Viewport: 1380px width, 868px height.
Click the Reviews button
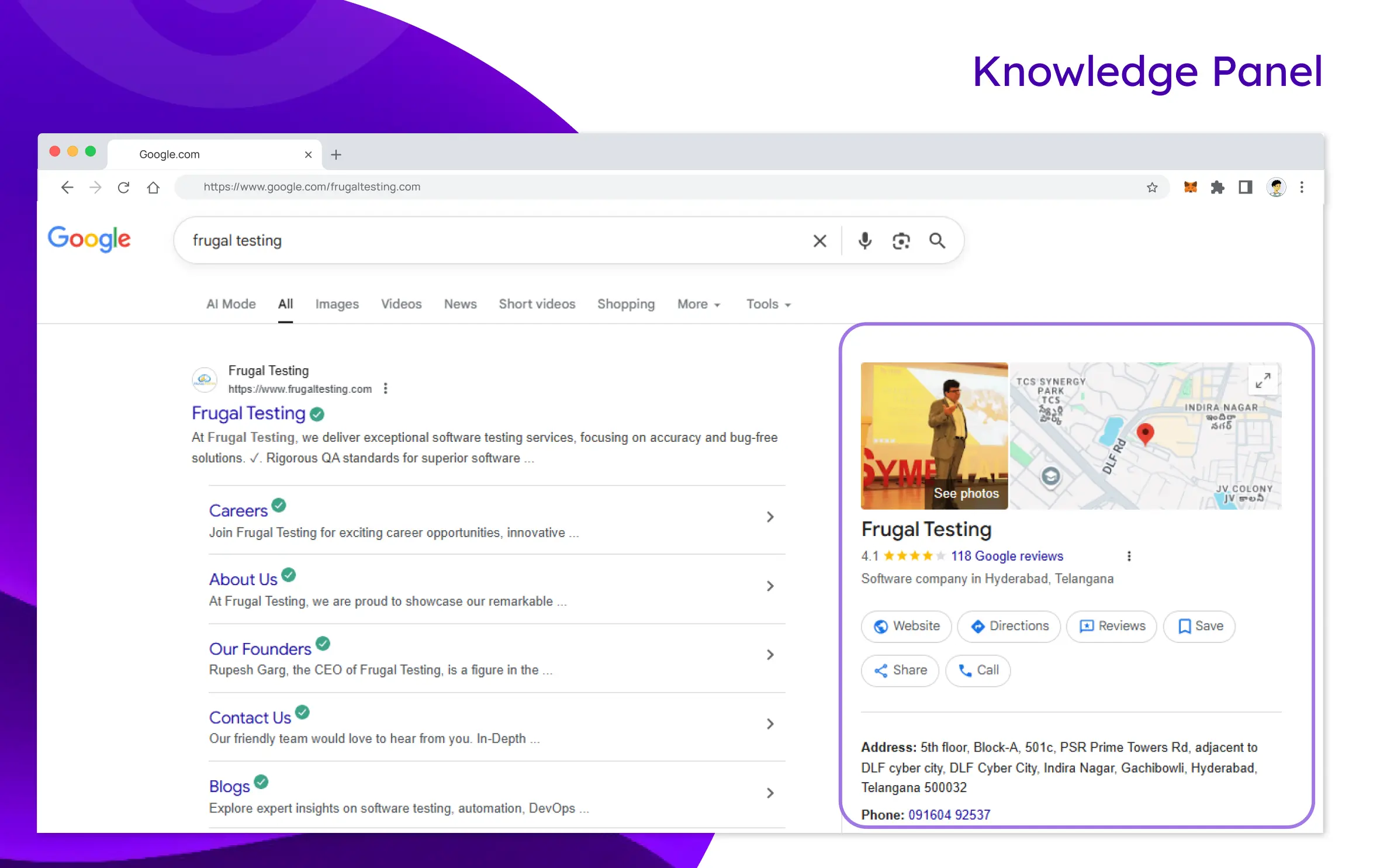coord(1111,626)
